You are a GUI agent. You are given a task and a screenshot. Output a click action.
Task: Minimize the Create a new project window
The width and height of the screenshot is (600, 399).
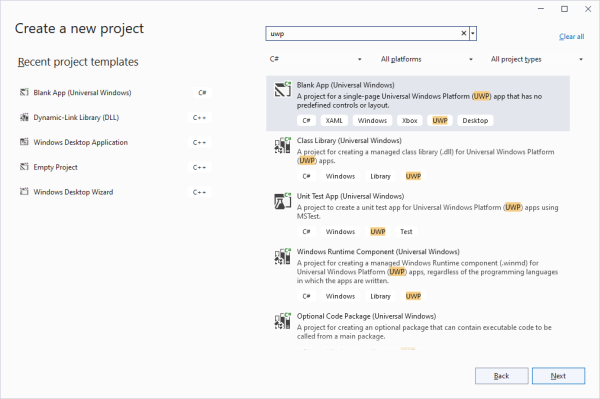[541, 9]
